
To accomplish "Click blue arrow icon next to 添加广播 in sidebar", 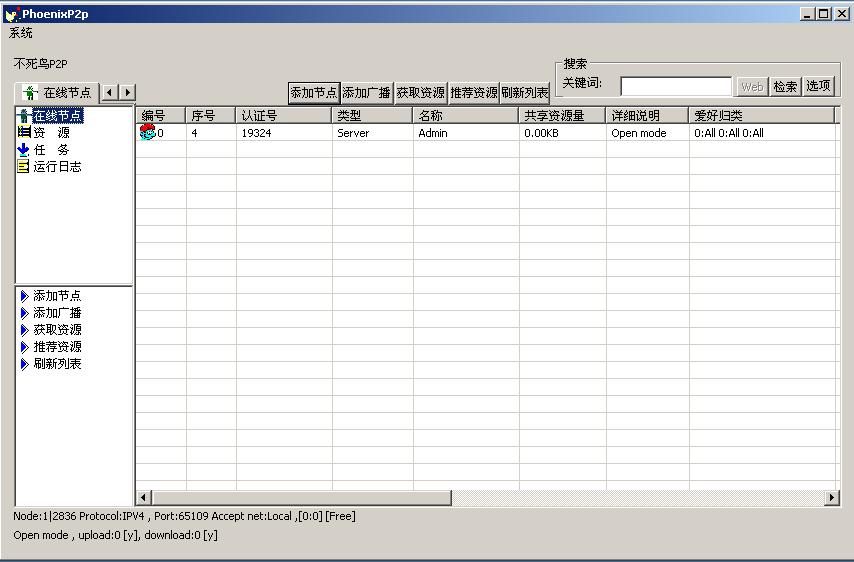I will tap(25, 313).
